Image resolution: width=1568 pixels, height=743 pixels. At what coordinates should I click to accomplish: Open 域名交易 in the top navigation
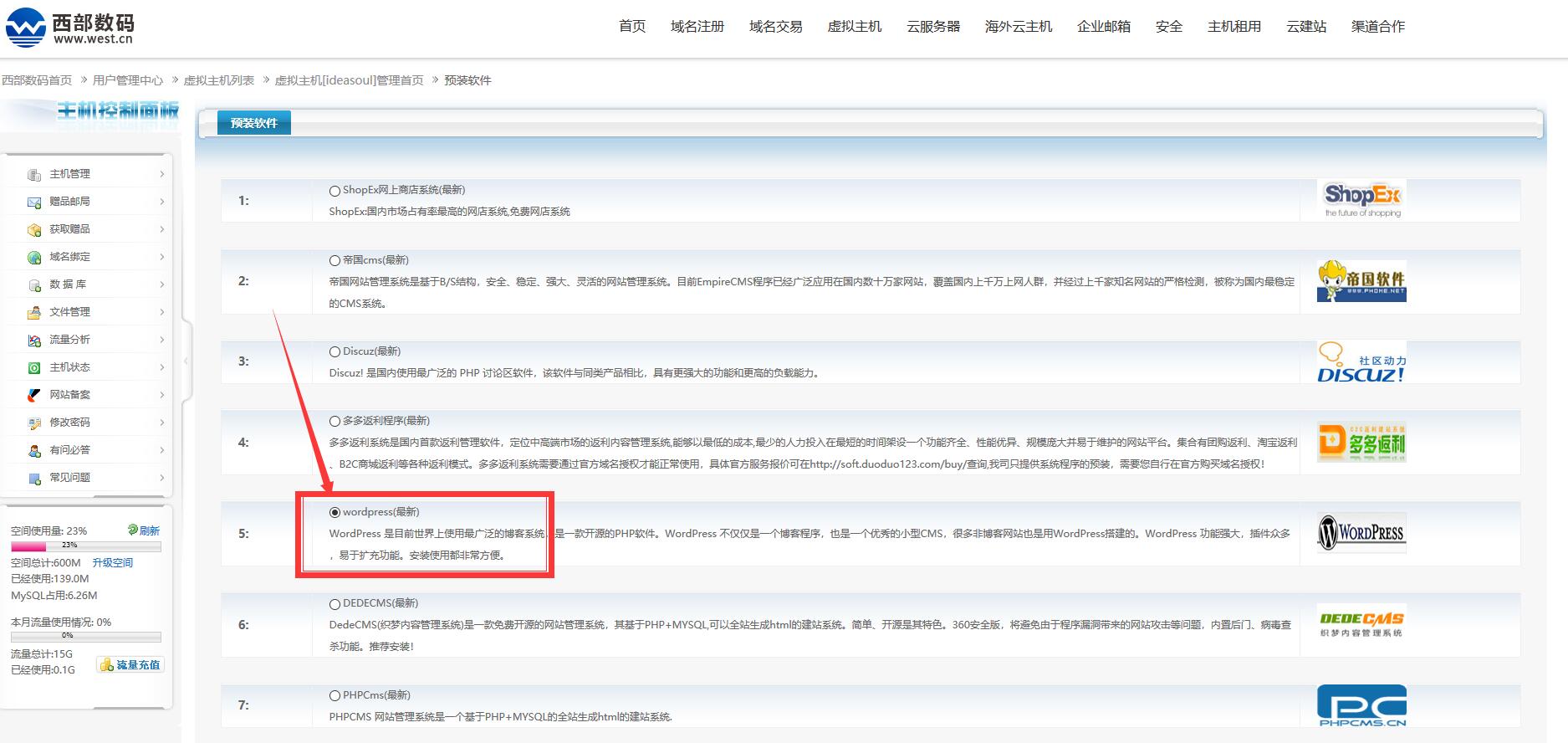point(776,27)
